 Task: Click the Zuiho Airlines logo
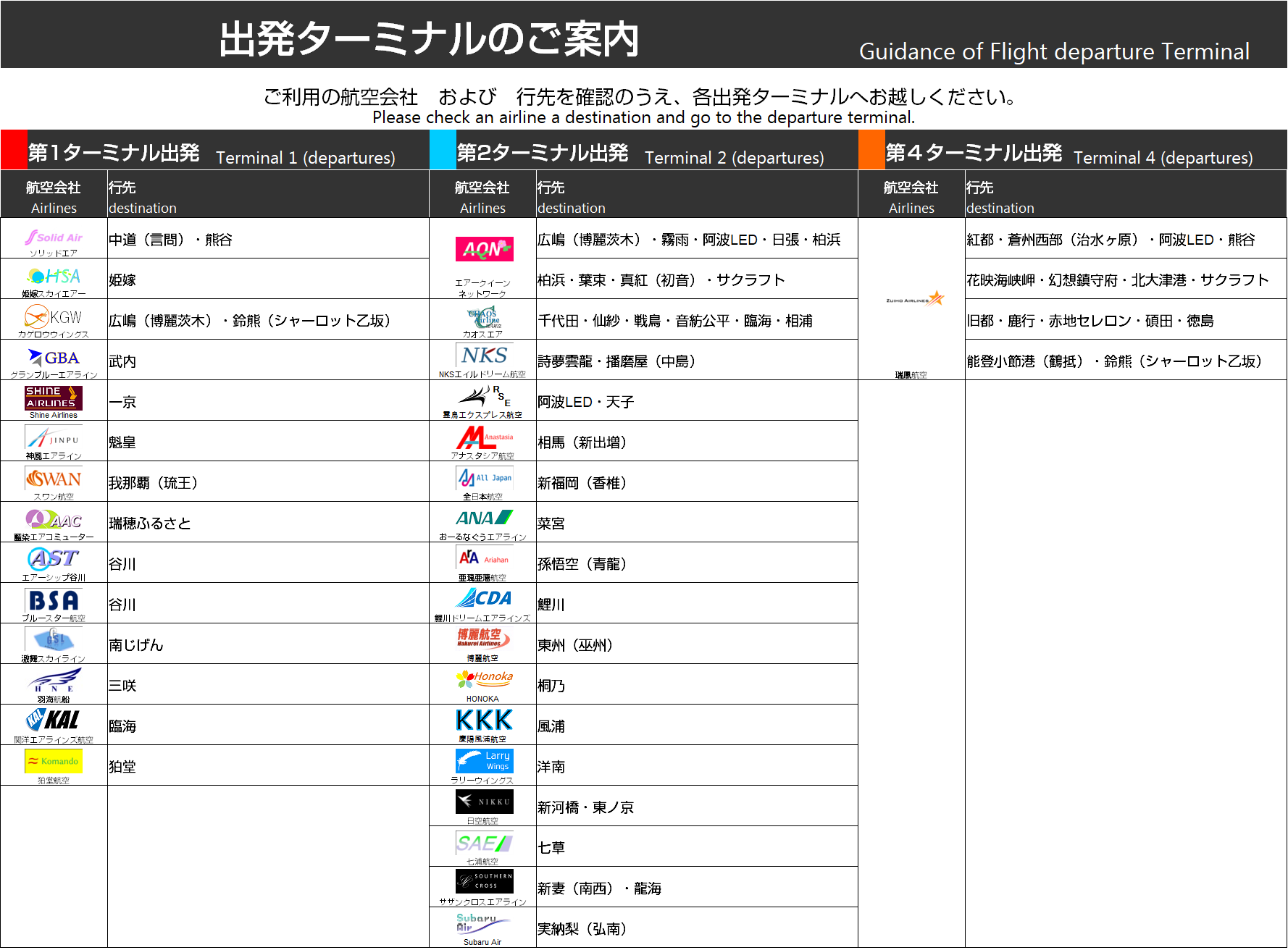pyautogui.click(x=915, y=298)
